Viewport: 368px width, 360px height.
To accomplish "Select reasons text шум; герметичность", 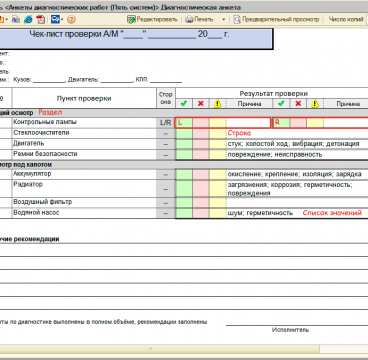I will (x=260, y=213).
